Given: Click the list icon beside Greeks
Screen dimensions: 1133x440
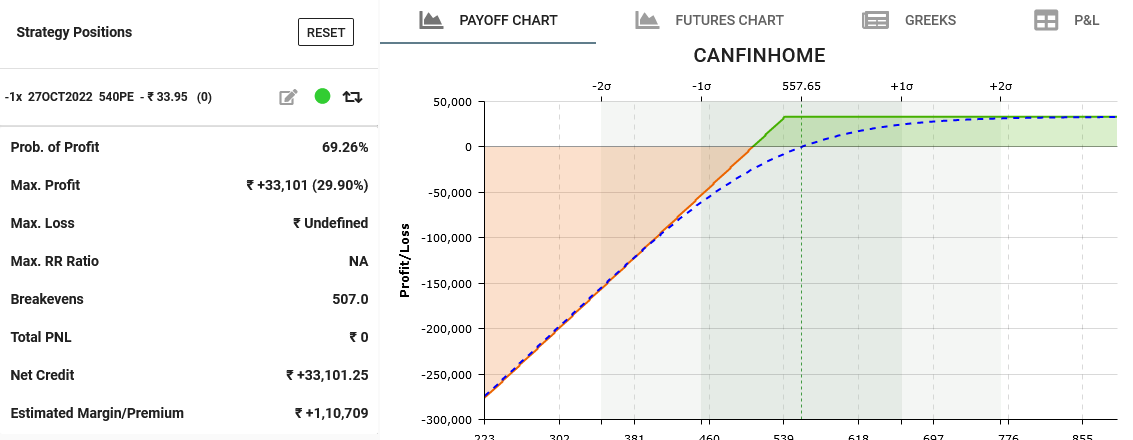Looking at the screenshot, I should tap(875, 20).
